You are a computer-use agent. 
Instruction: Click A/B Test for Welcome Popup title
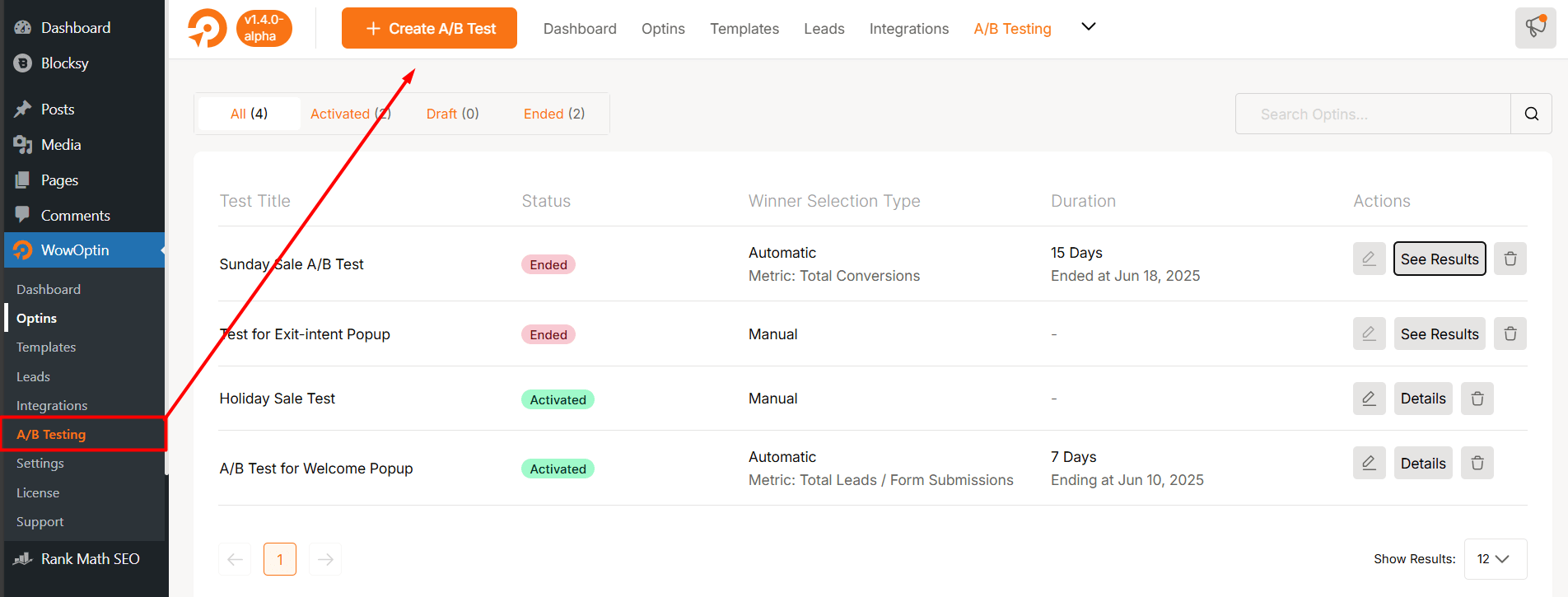click(x=316, y=468)
